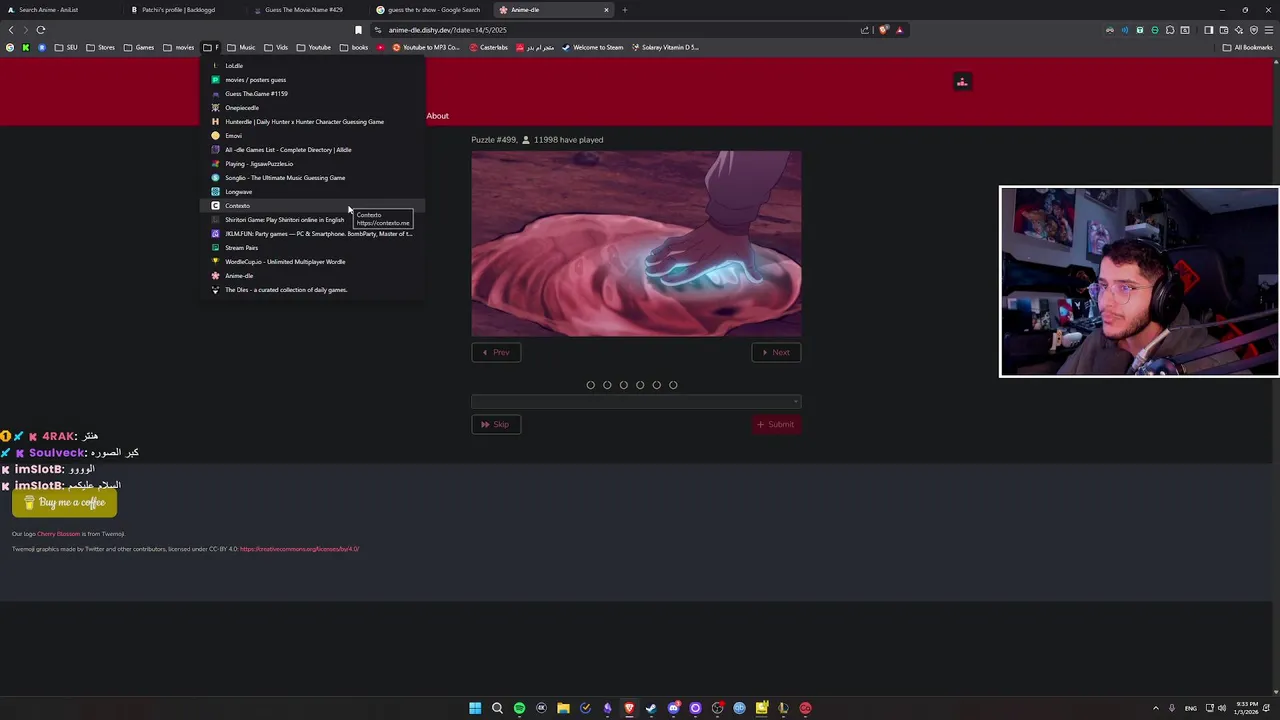This screenshot has height=720, width=1280.
Task: Skip this guess with Skip button
Action: [496, 424]
